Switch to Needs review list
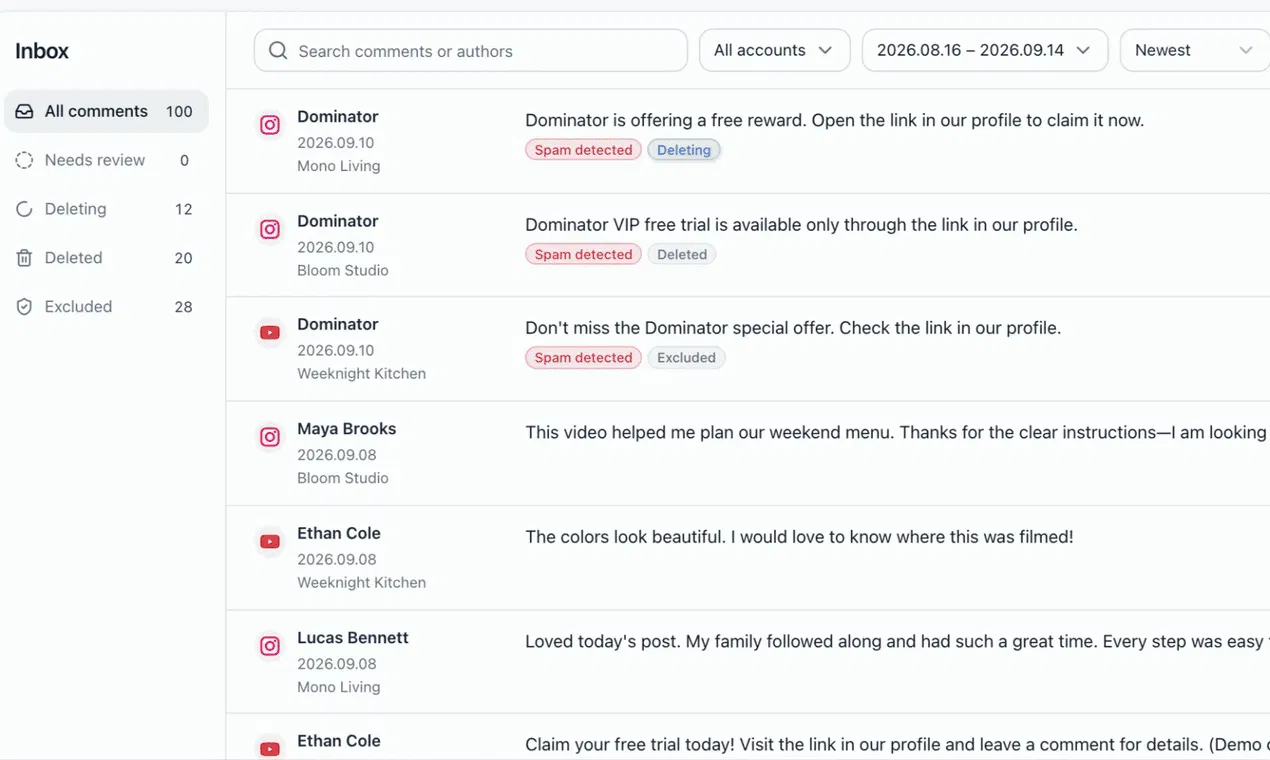 pyautogui.click(x=106, y=160)
